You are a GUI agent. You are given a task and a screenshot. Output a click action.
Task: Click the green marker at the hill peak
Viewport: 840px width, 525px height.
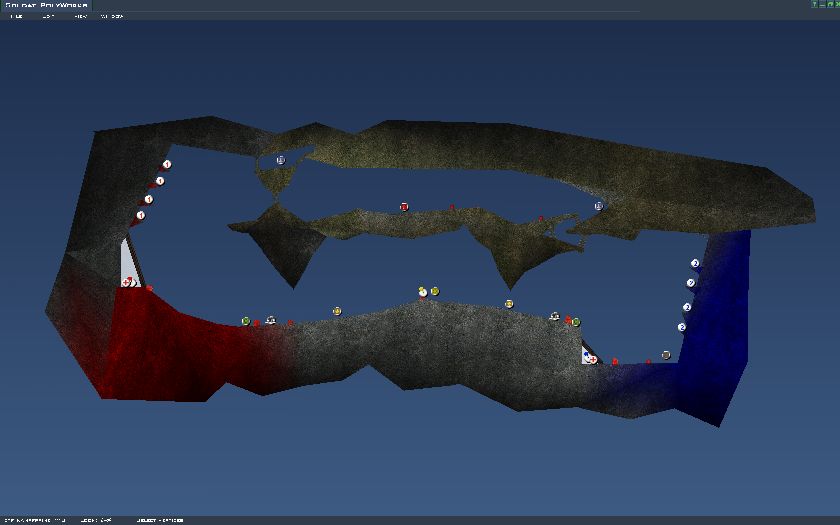tap(435, 291)
